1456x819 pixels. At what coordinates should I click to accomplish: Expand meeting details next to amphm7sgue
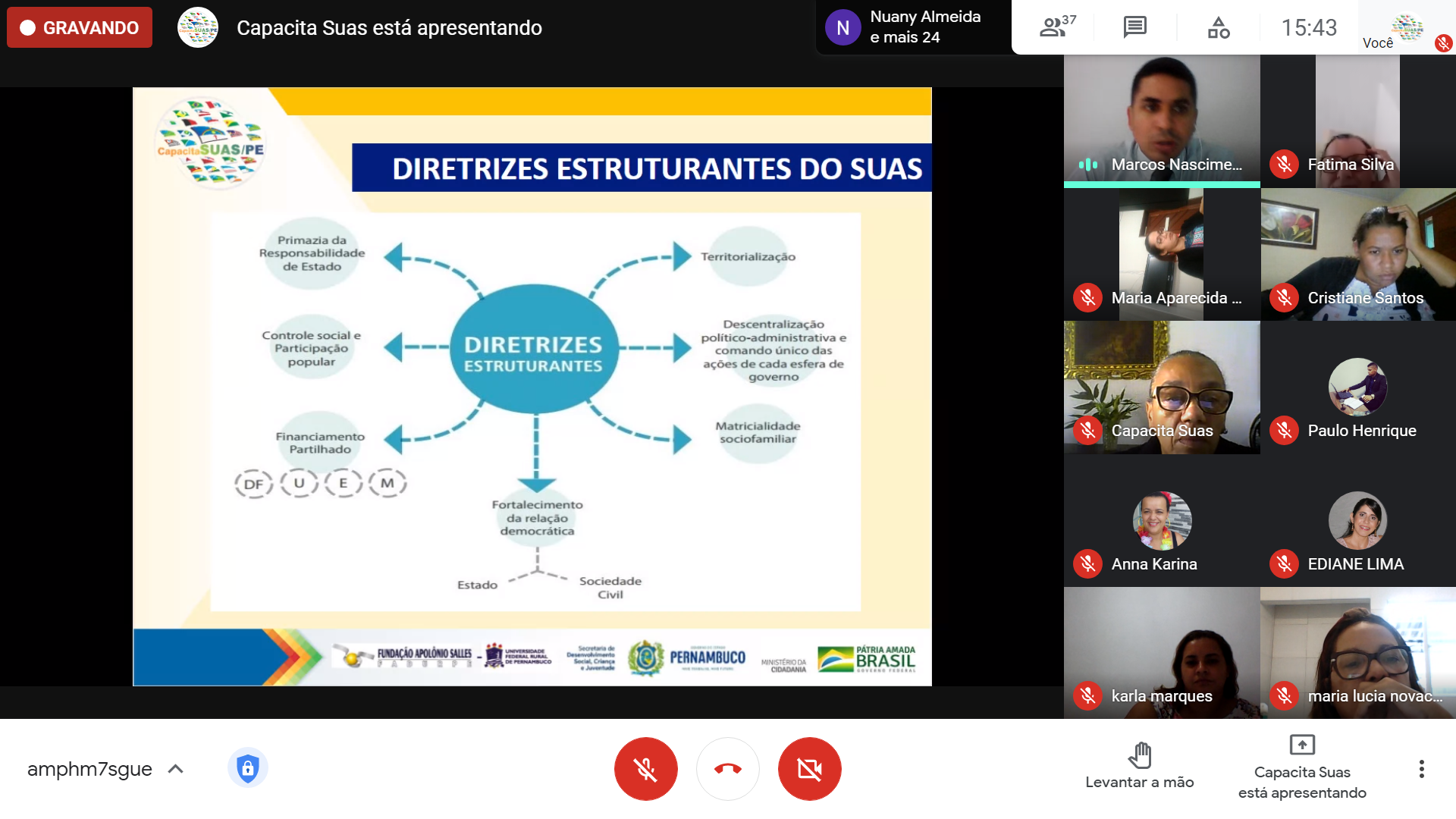point(176,769)
